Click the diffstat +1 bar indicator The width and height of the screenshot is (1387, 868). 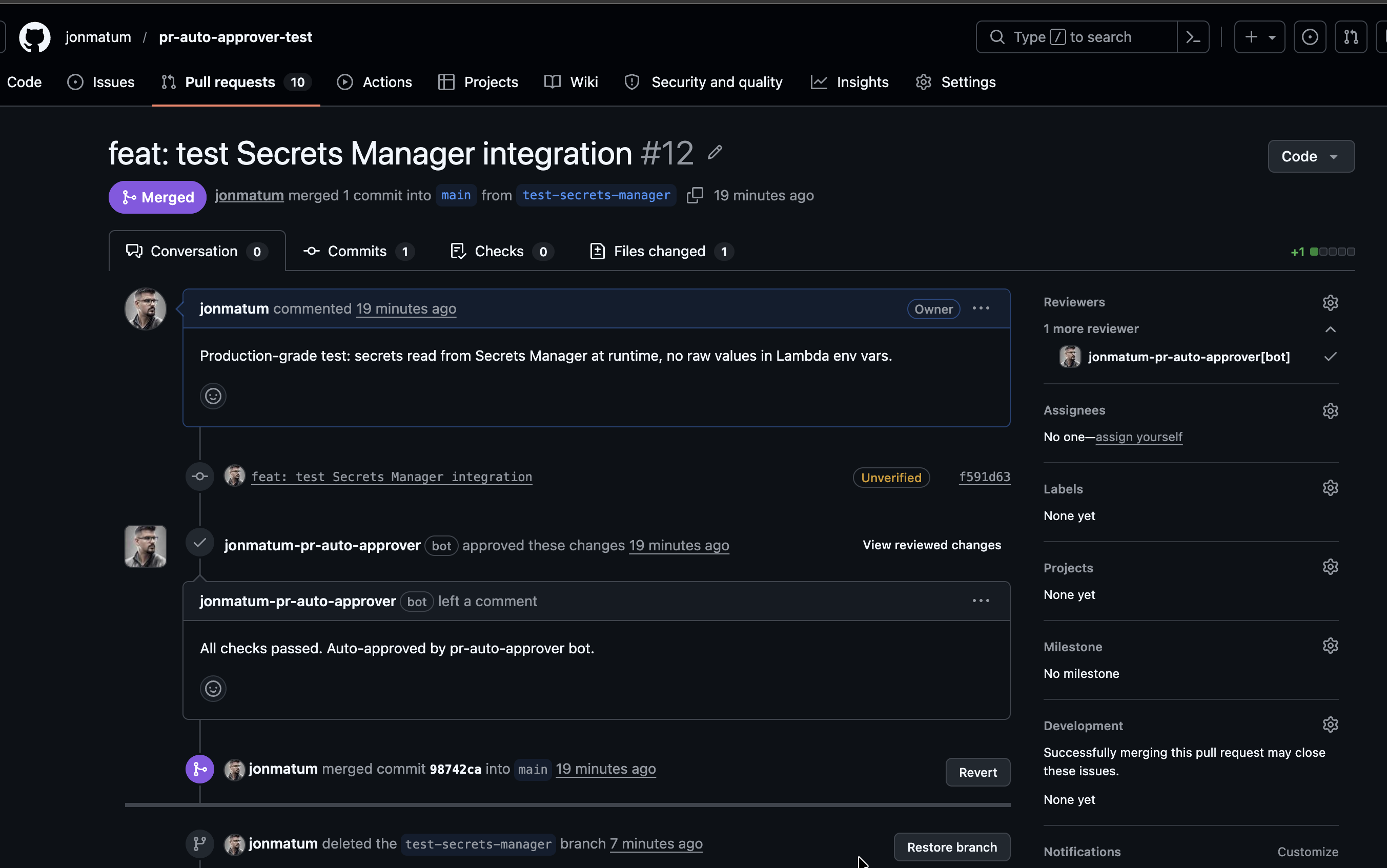pos(1332,252)
